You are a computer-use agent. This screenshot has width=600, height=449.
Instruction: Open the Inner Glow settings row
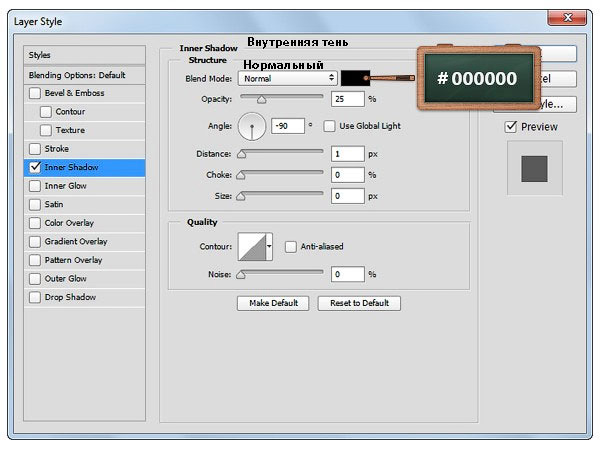[85, 186]
